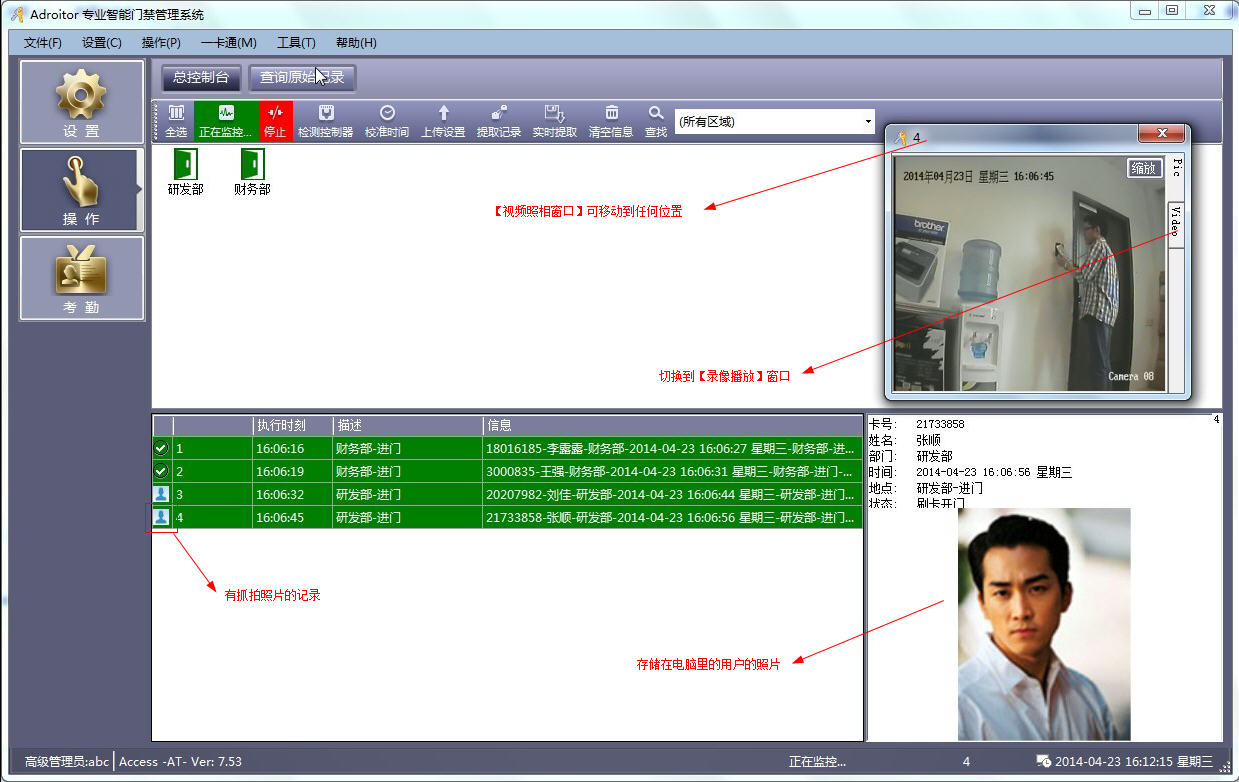This screenshot has height=782, width=1239.
Task: Select the 操作 operation sidebar button
Action: [x=82, y=190]
